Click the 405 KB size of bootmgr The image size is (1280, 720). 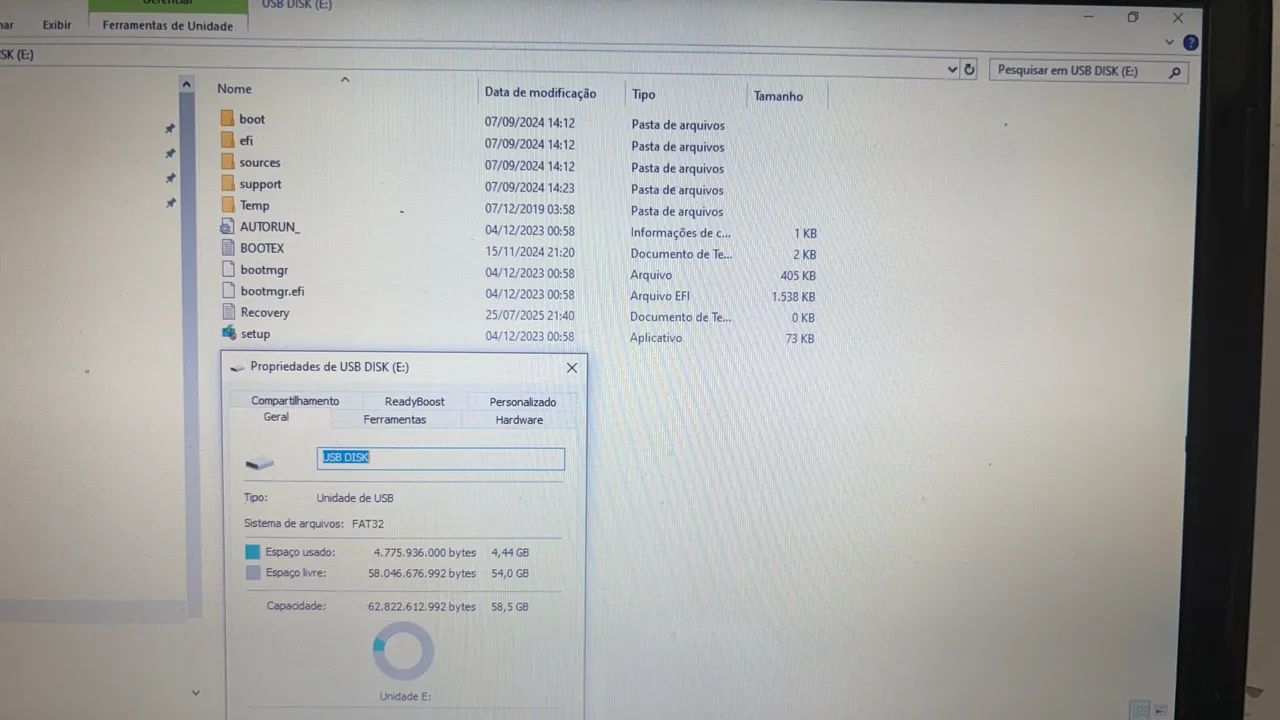(x=798, y=276)
